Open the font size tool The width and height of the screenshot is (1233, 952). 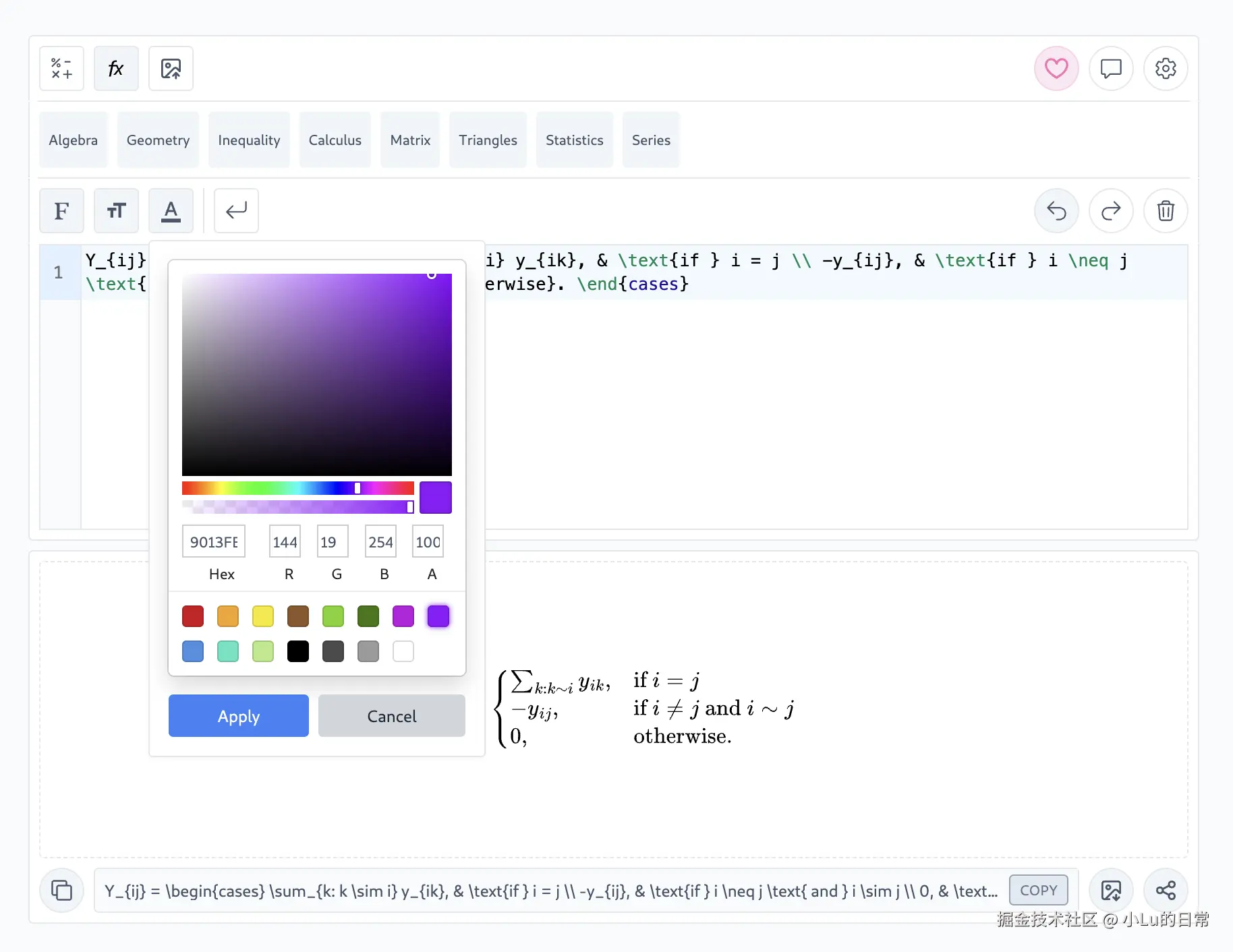point(116,211)
